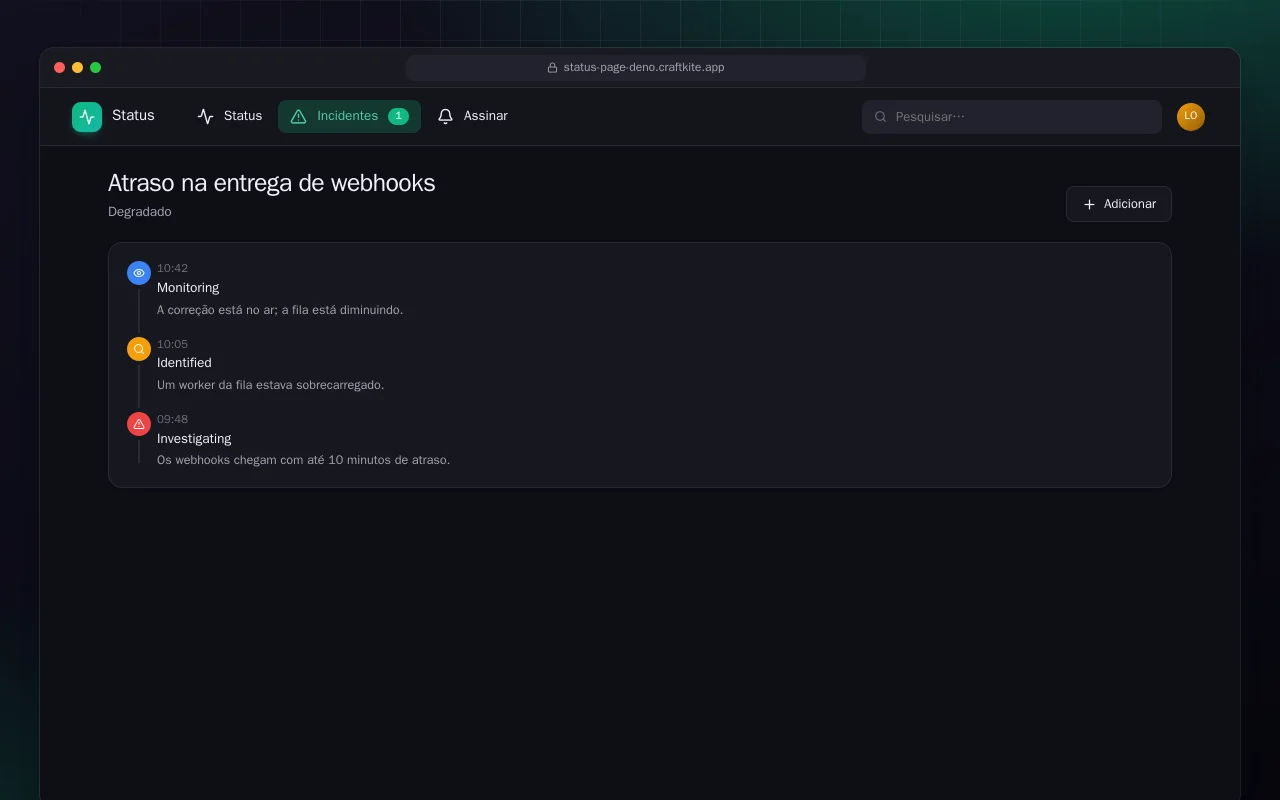
Task: Click the blue eye Monitoring timeline icon
Action: 139,273
